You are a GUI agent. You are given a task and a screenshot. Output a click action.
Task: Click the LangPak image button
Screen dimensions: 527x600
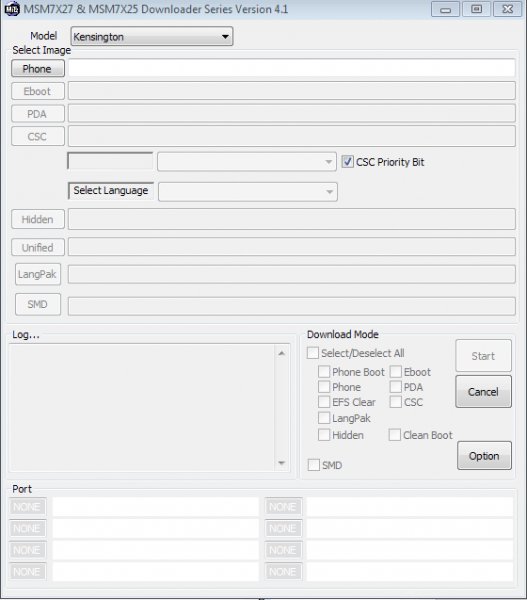[x=38, y=274]
